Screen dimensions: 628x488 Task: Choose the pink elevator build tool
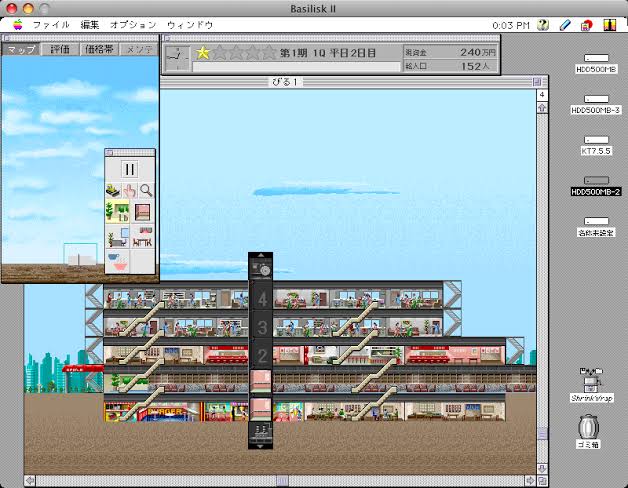(143, 212)
